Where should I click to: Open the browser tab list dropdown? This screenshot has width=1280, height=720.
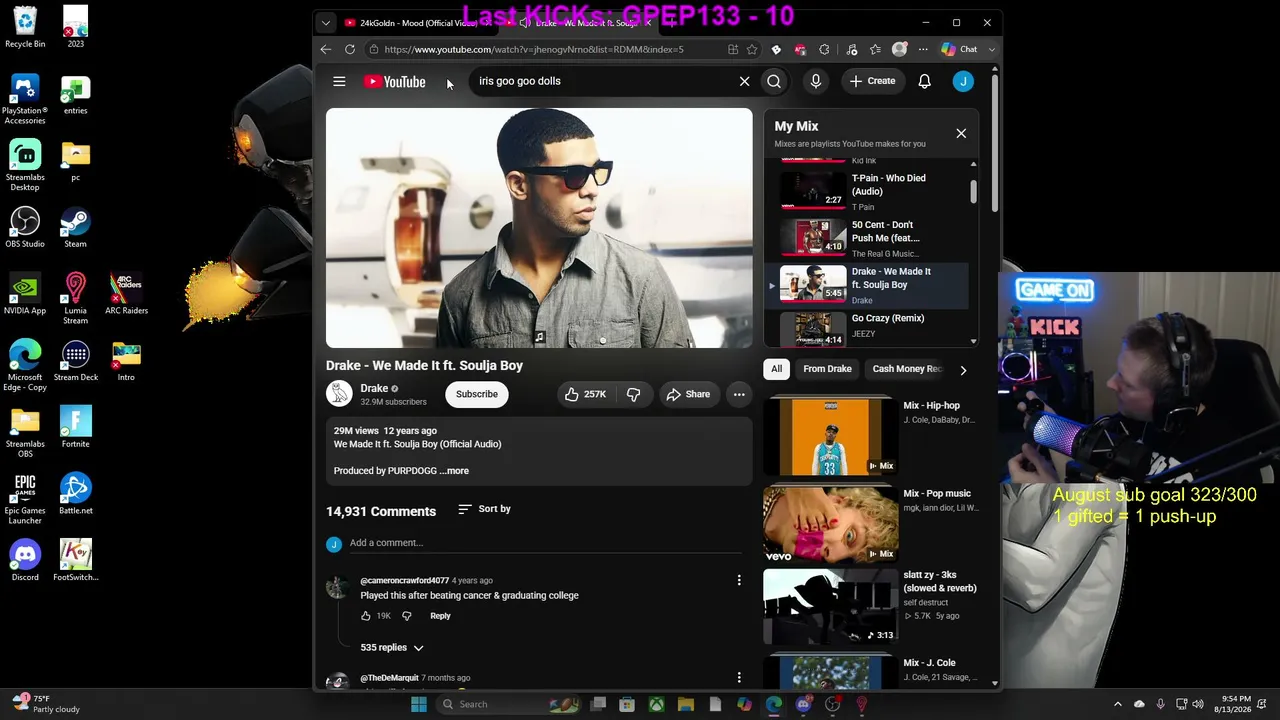[x=325, y=22]
